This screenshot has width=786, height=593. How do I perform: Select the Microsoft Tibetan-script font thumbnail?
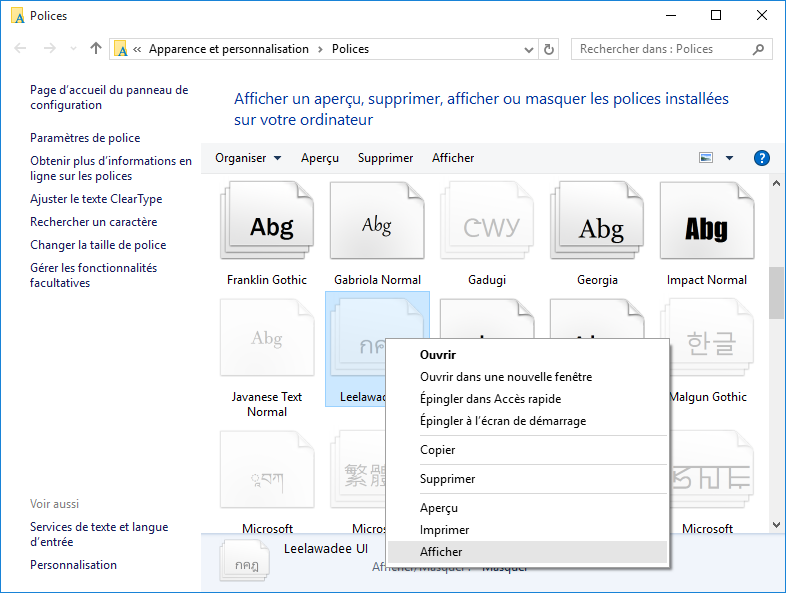pos(267,470)
